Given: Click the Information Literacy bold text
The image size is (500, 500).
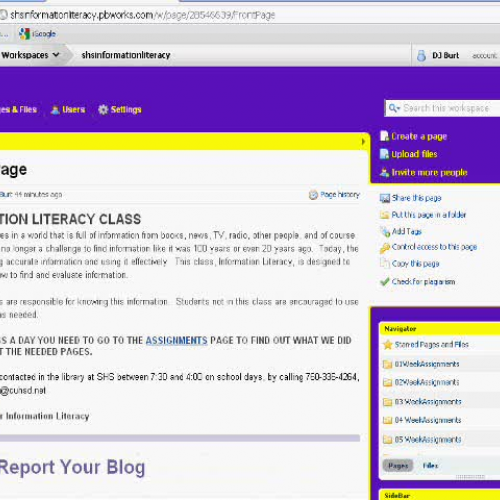Looking at the screenshot, I should pos(47,416).
